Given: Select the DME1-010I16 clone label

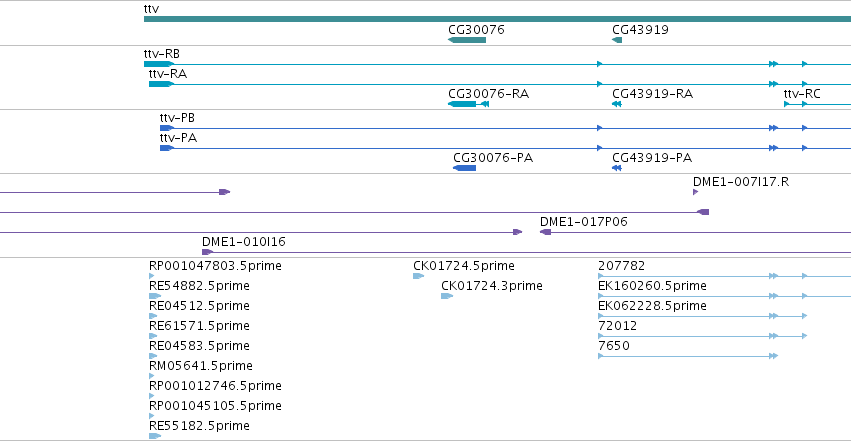Looking at the screenshot, I should 244,242.
